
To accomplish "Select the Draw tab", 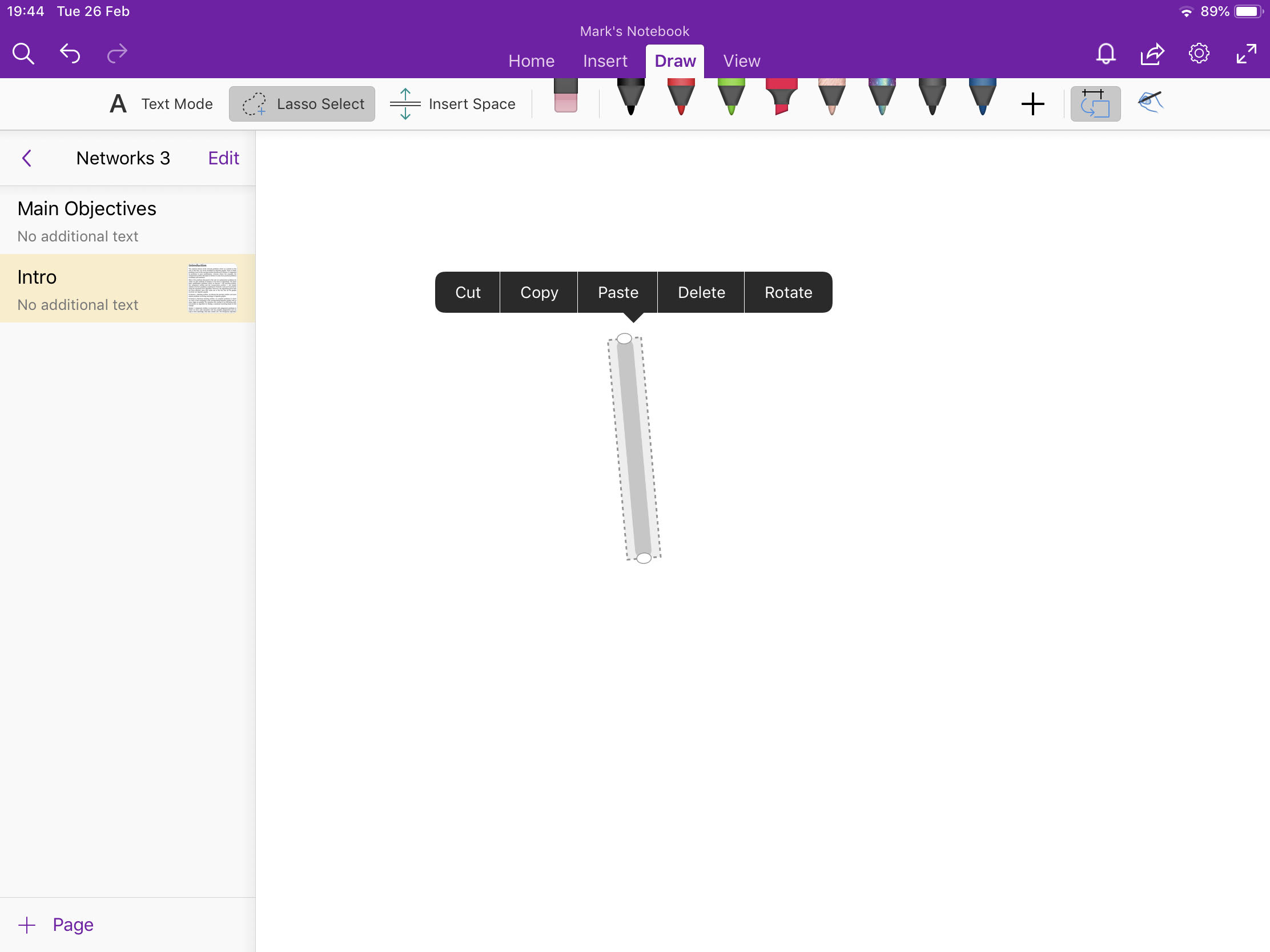I will coord(674,61).
